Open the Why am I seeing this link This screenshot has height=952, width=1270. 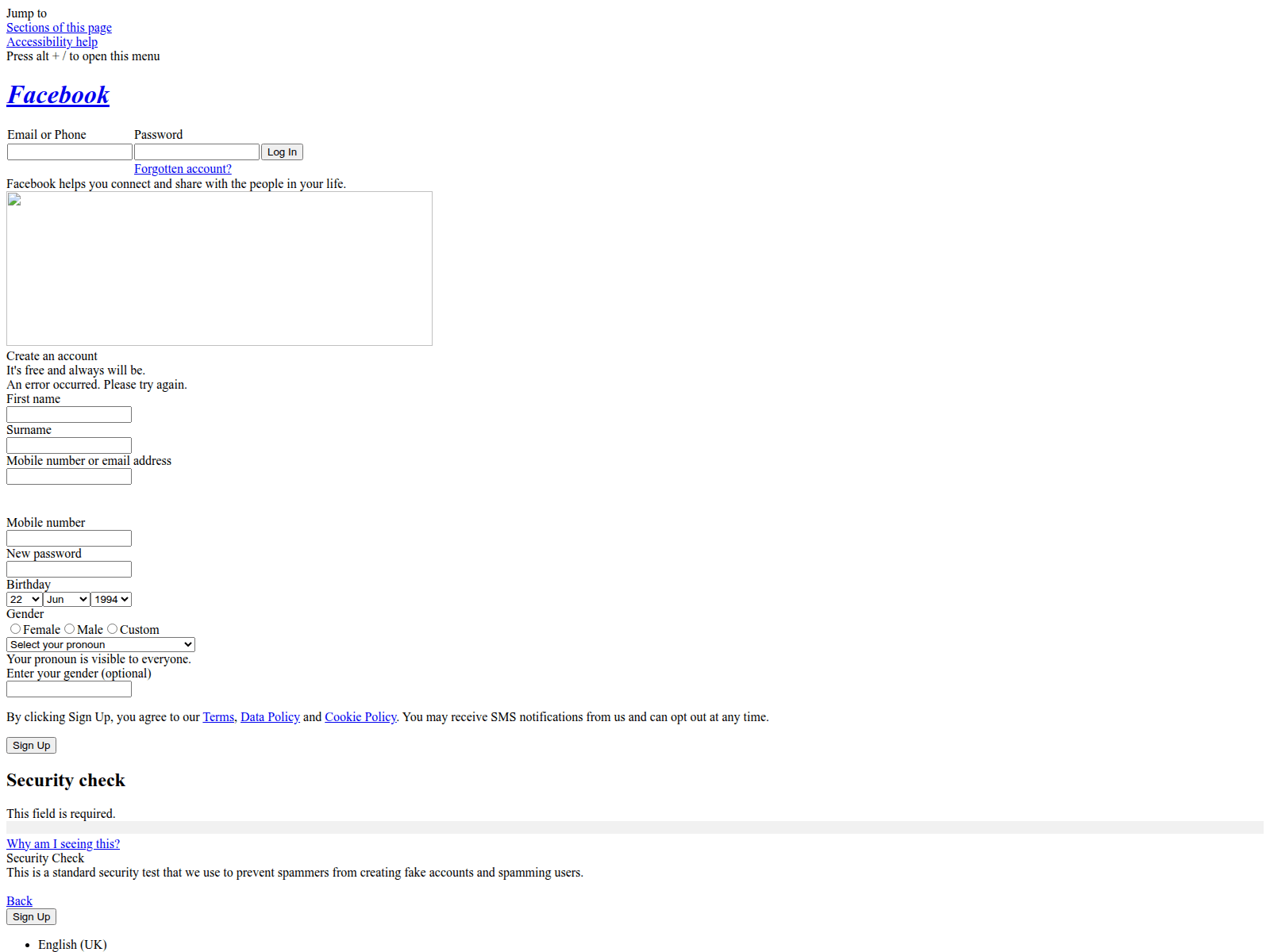tap(63, 844)
